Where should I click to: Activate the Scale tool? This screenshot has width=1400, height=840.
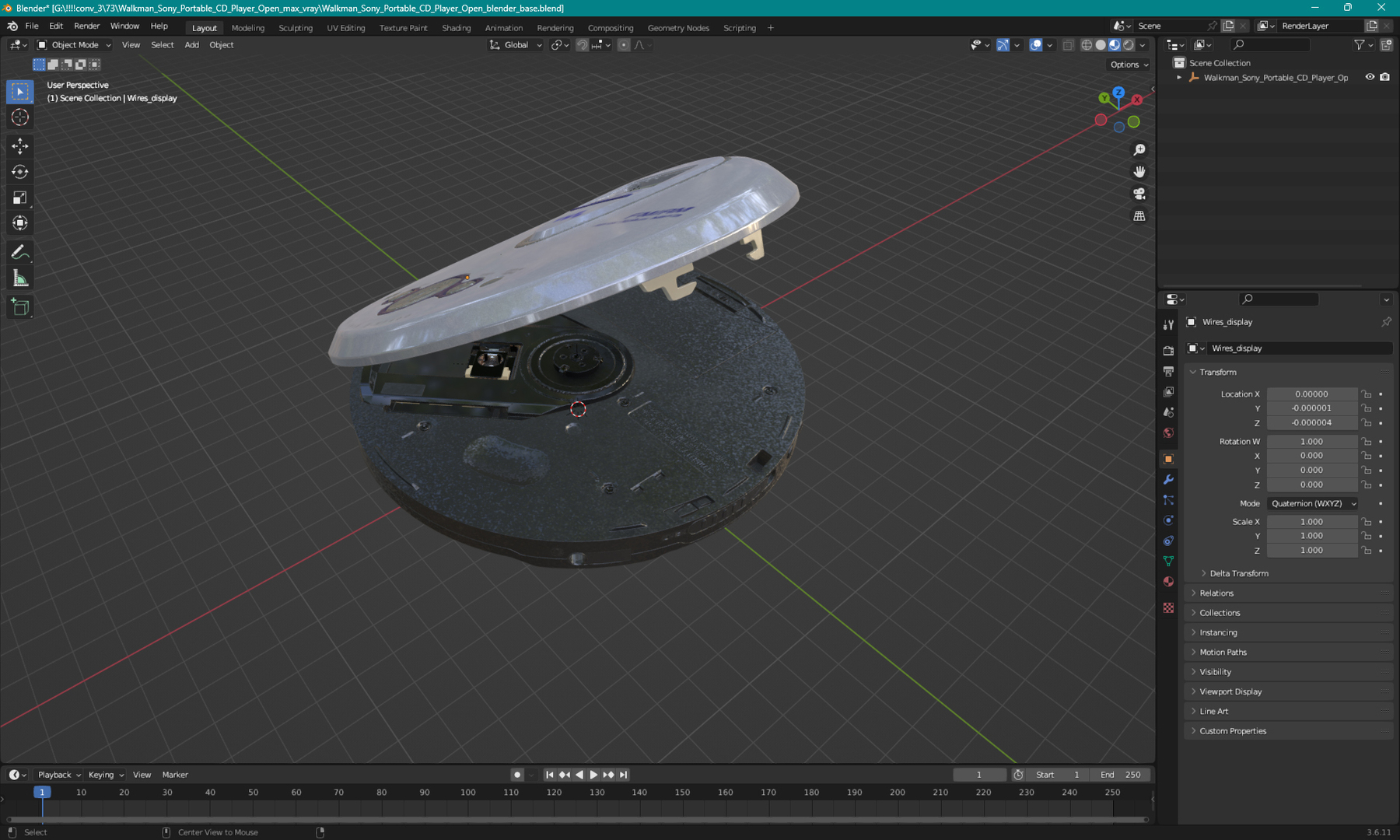click(x=20, y=198)
